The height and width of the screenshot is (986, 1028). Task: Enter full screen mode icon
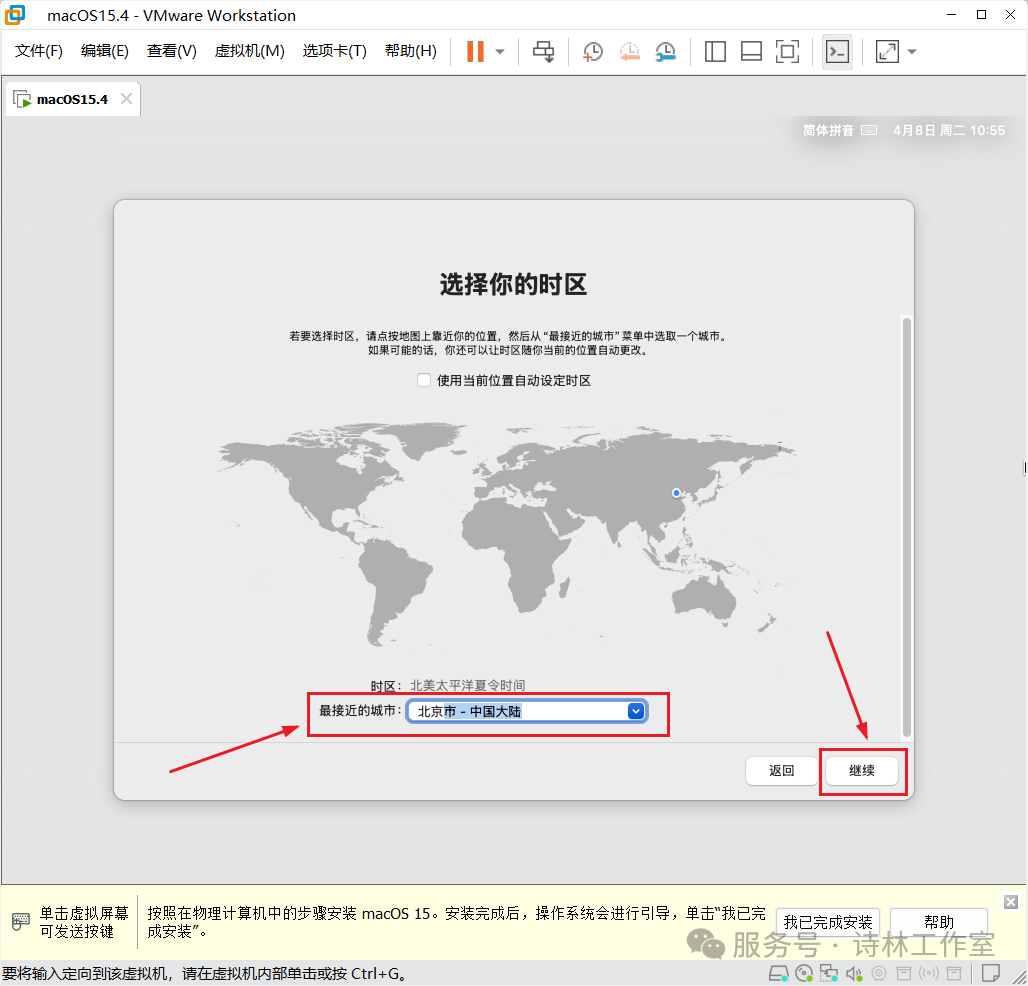pos(787,51)
